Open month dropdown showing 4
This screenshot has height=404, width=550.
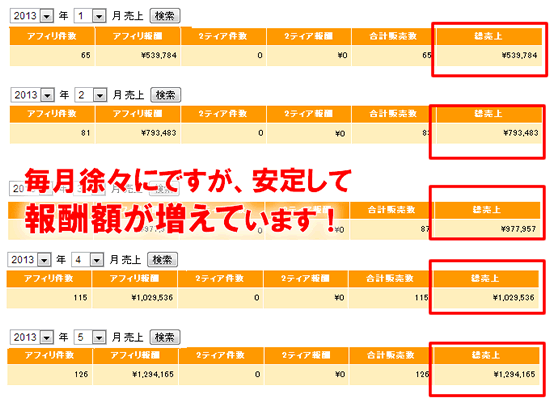[x=88, y=260]
